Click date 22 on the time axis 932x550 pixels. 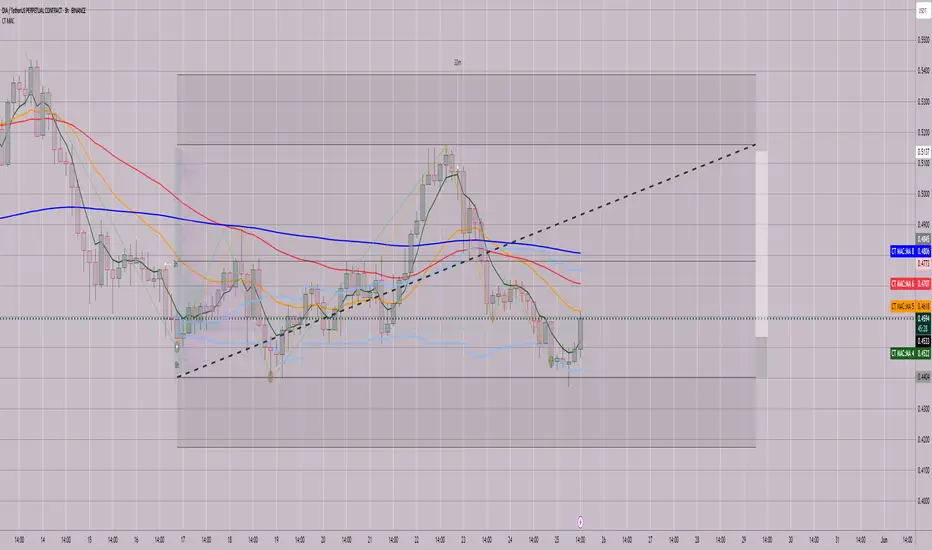click(x=417, y=540)
